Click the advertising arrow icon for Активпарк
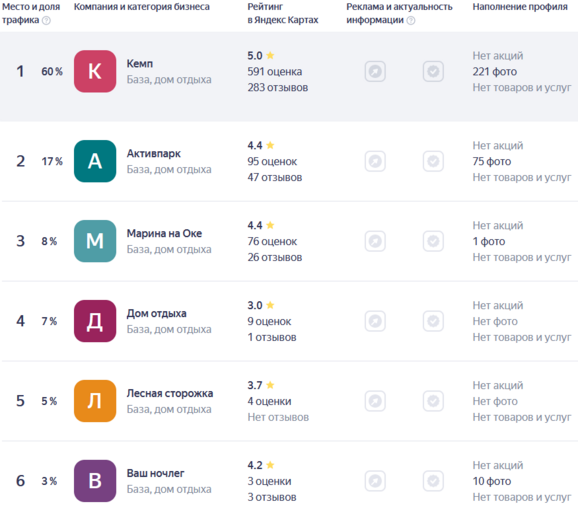The image size is (578, 512). click(375, 161)
